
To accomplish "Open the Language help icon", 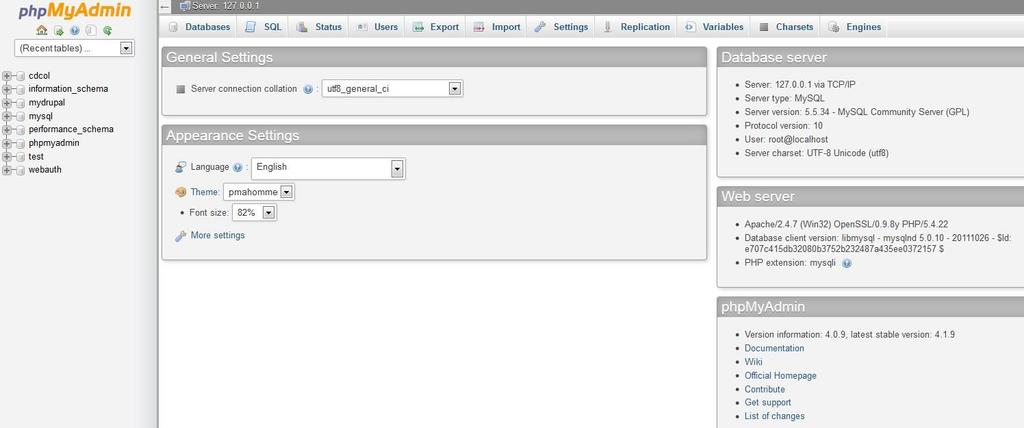I will click(238, 167).
